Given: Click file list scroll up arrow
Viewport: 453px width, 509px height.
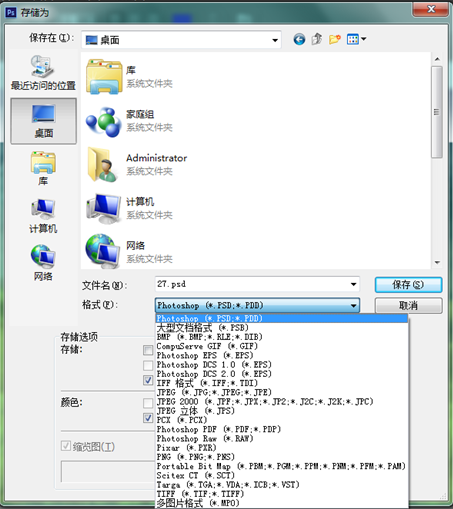Looking at the screenshot, I should (437, 59).
